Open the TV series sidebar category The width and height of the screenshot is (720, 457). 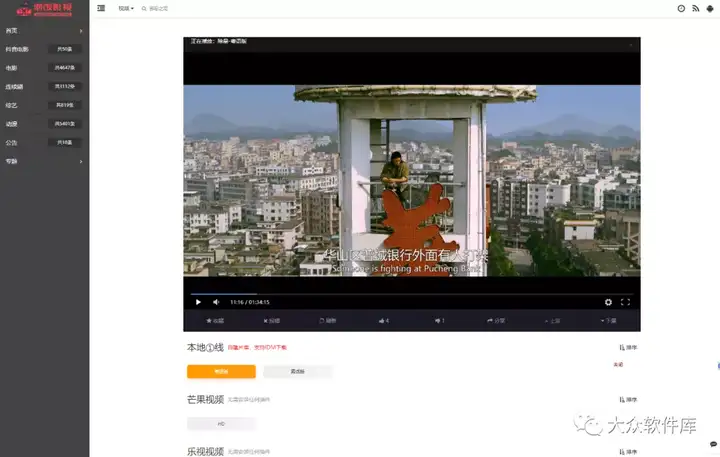pos(44,86)
